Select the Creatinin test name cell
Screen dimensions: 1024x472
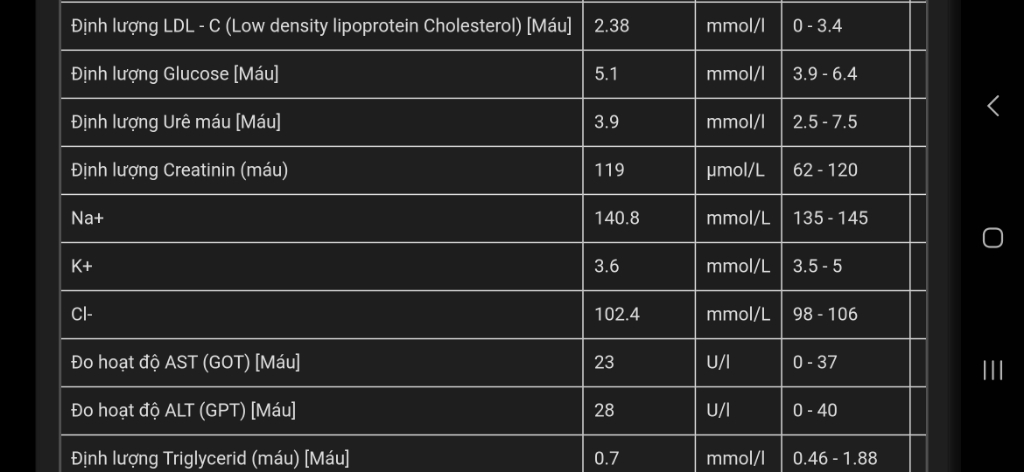coord(180,170)
